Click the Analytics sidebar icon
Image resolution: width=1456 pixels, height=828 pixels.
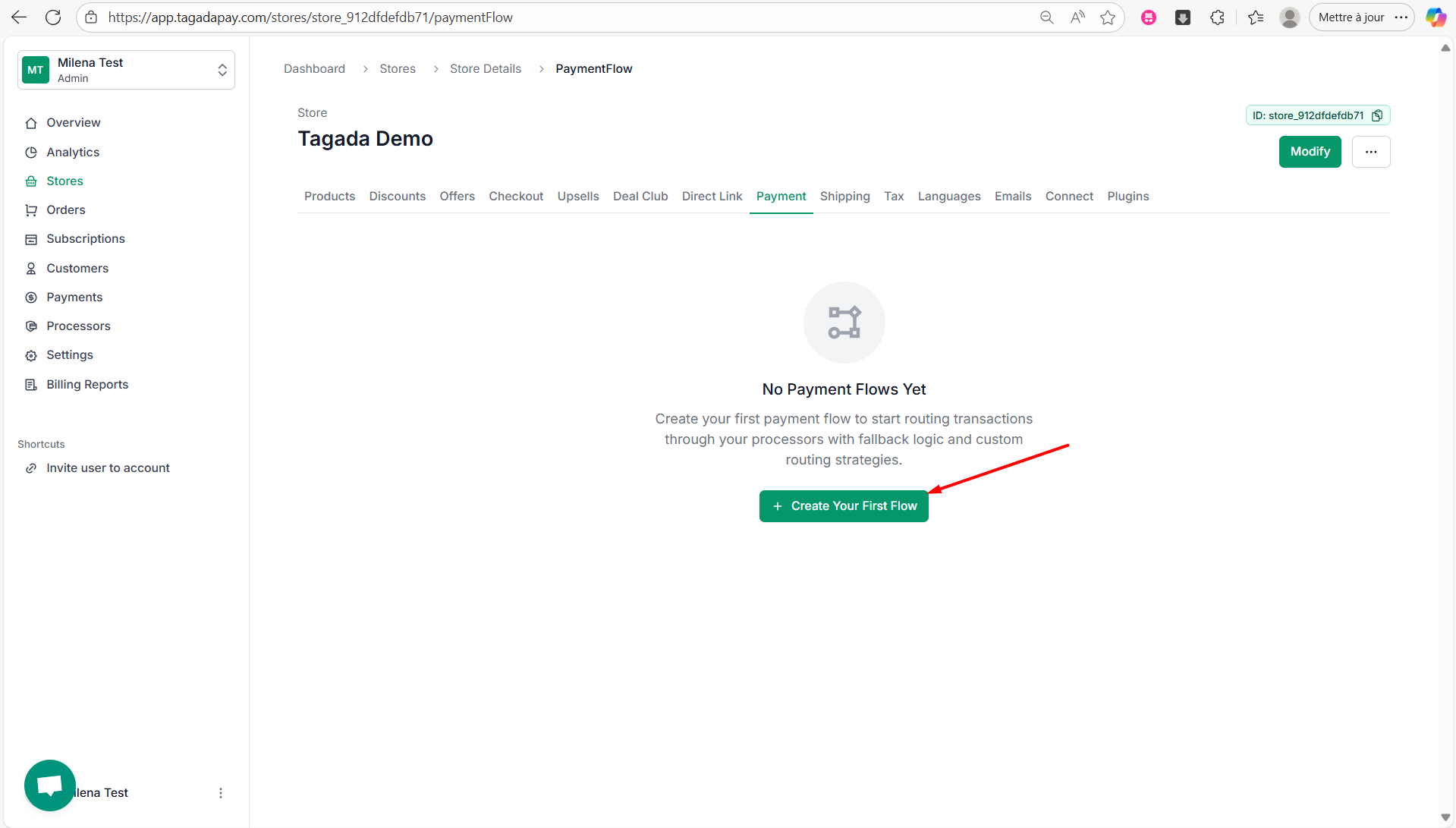click(31, 153)
